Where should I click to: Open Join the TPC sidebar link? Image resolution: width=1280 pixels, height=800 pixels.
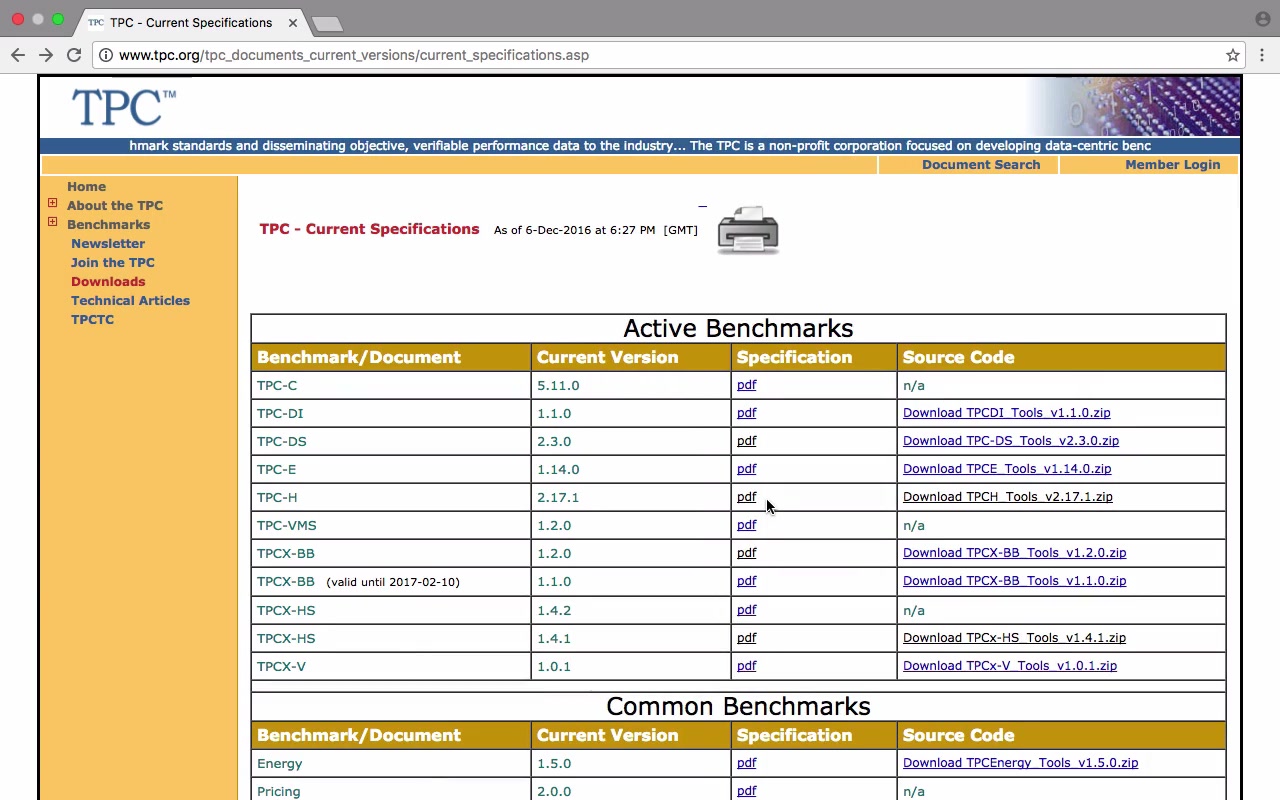click(113, 262)
